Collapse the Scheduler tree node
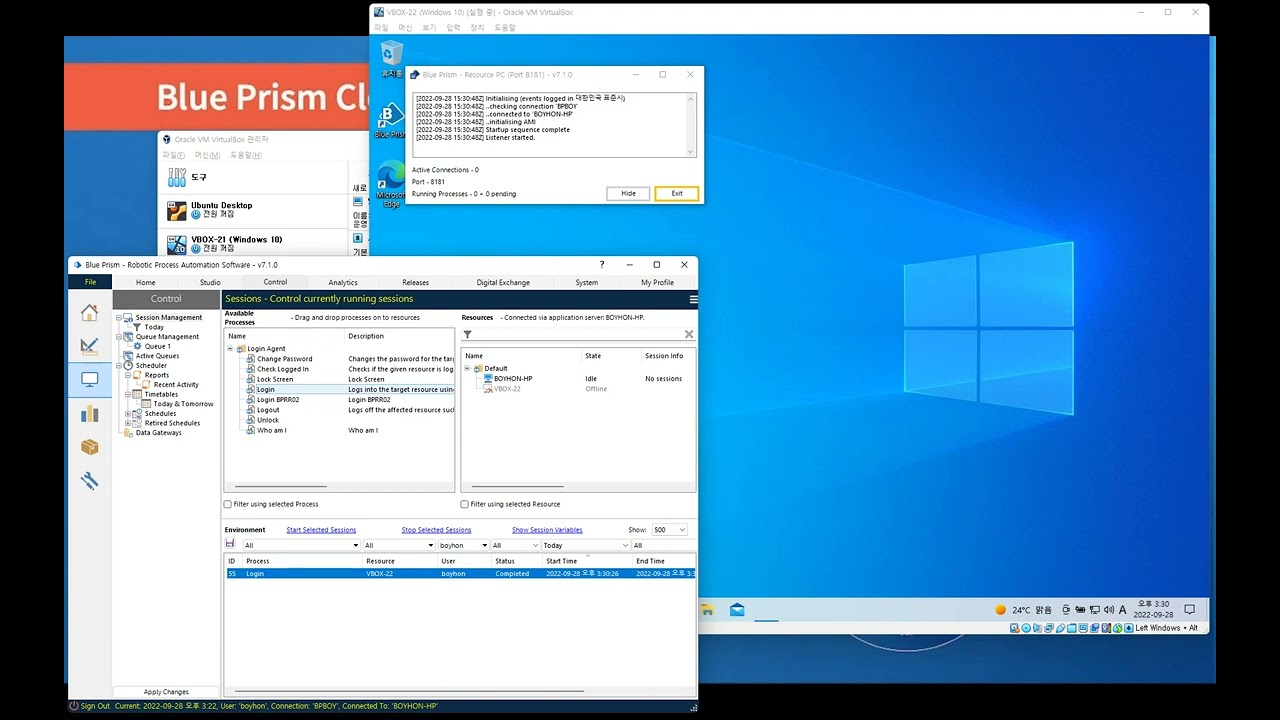 click(x=119, y=366)
